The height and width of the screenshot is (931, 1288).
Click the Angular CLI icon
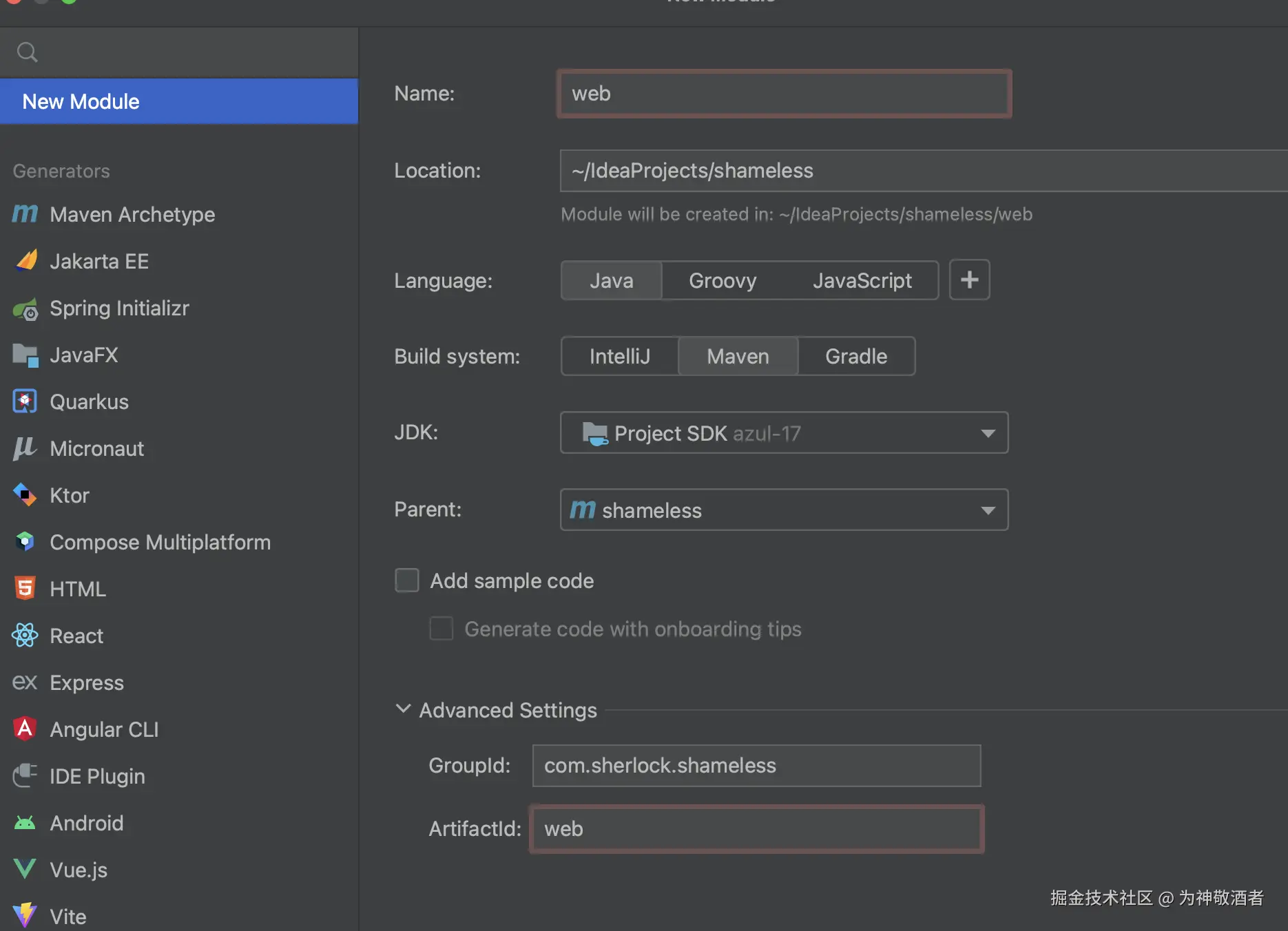[25, 729]
